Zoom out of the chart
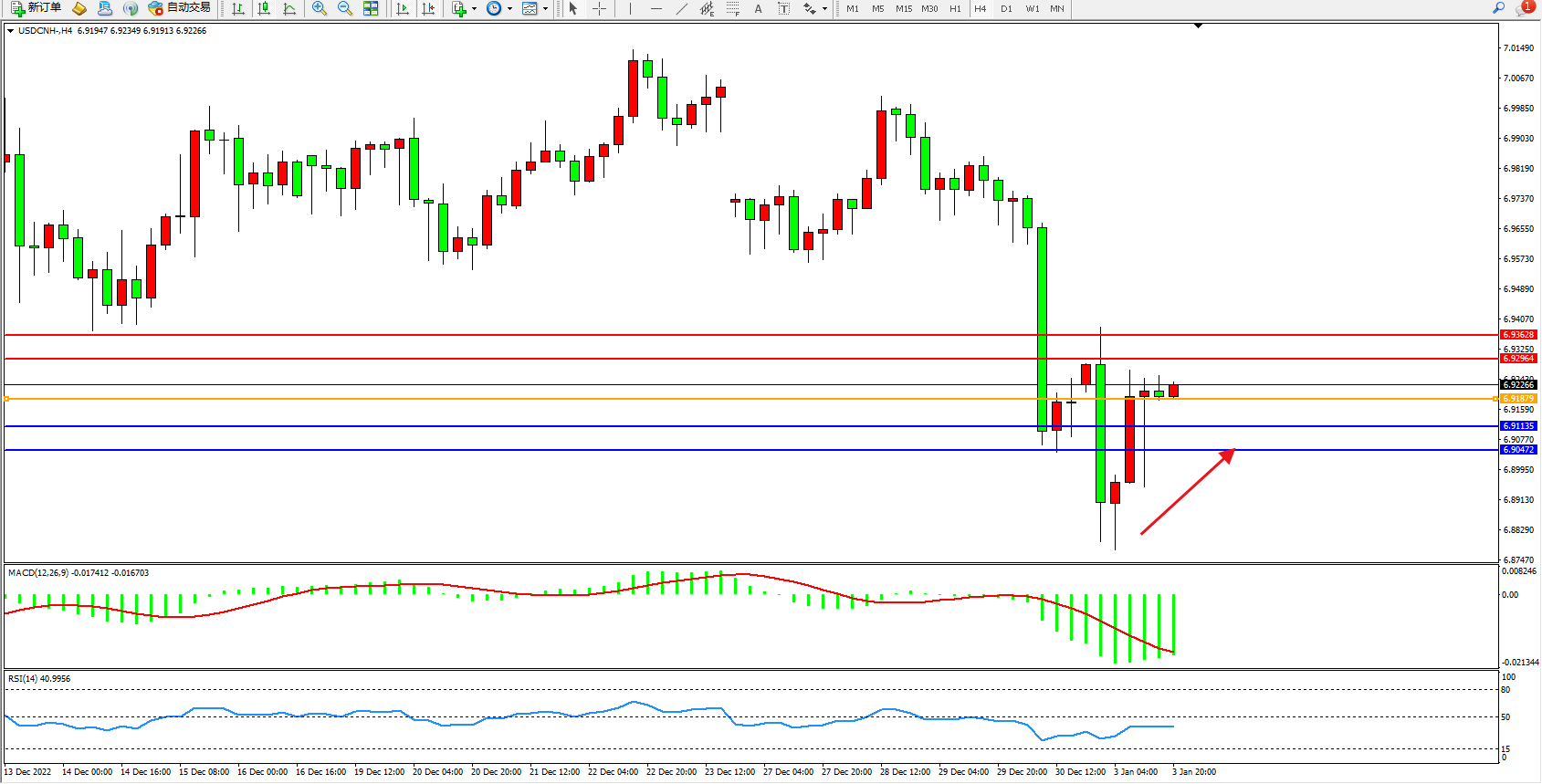The height and width of the screenshot is (784, 1542). 345,8
